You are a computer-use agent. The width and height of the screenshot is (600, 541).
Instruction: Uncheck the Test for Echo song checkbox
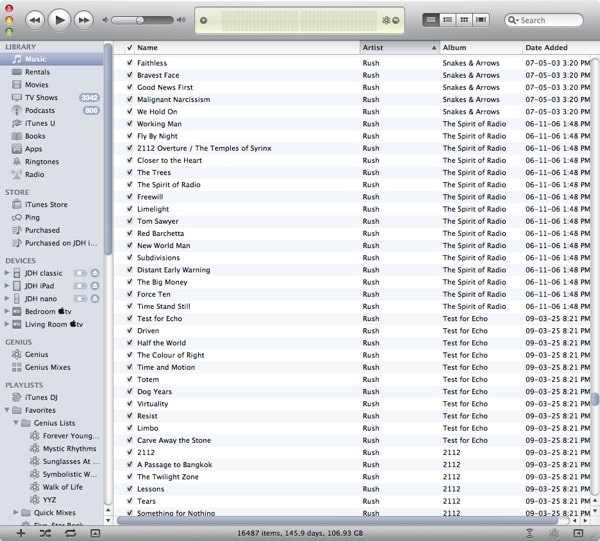[x=130, y=318]
